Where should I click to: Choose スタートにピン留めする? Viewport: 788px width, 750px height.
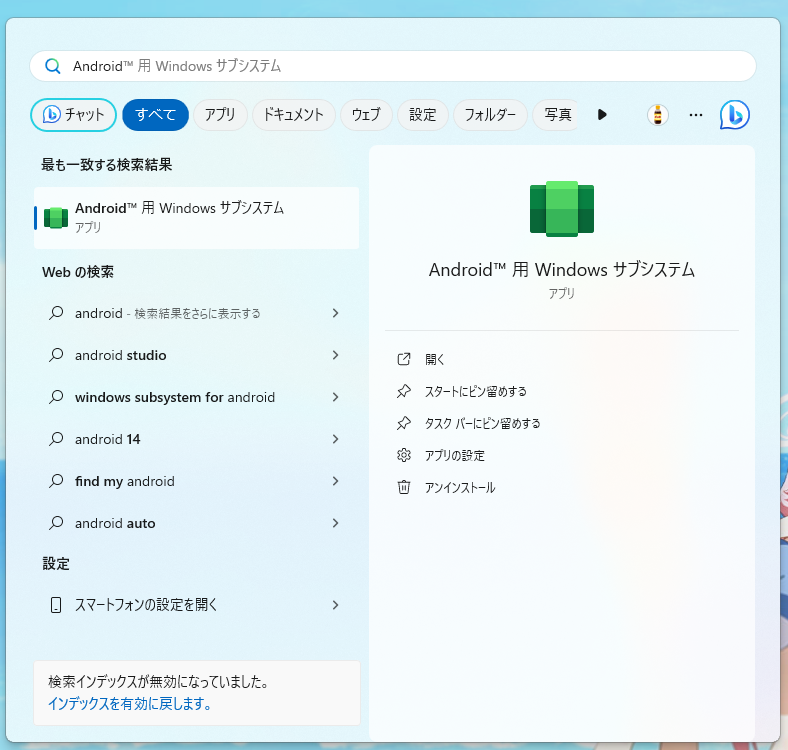click(x=476, y=391)
